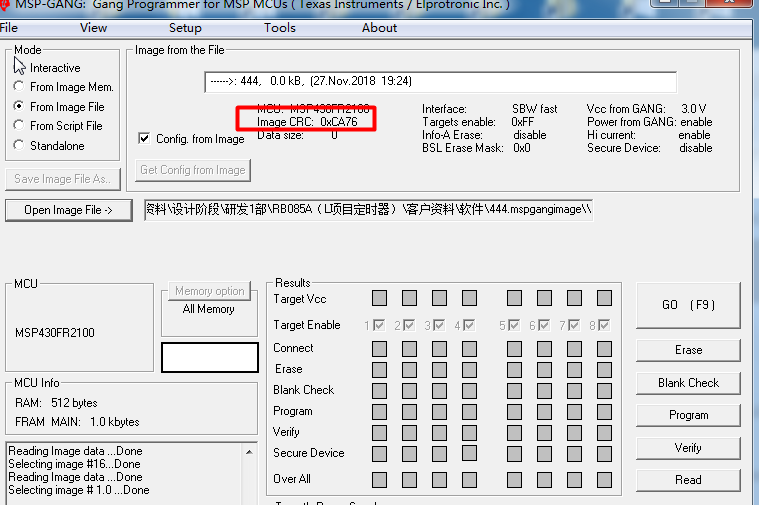This screenshot has height=505, width=759.
Task: Click the image file path field
Action: pos(368,210)
